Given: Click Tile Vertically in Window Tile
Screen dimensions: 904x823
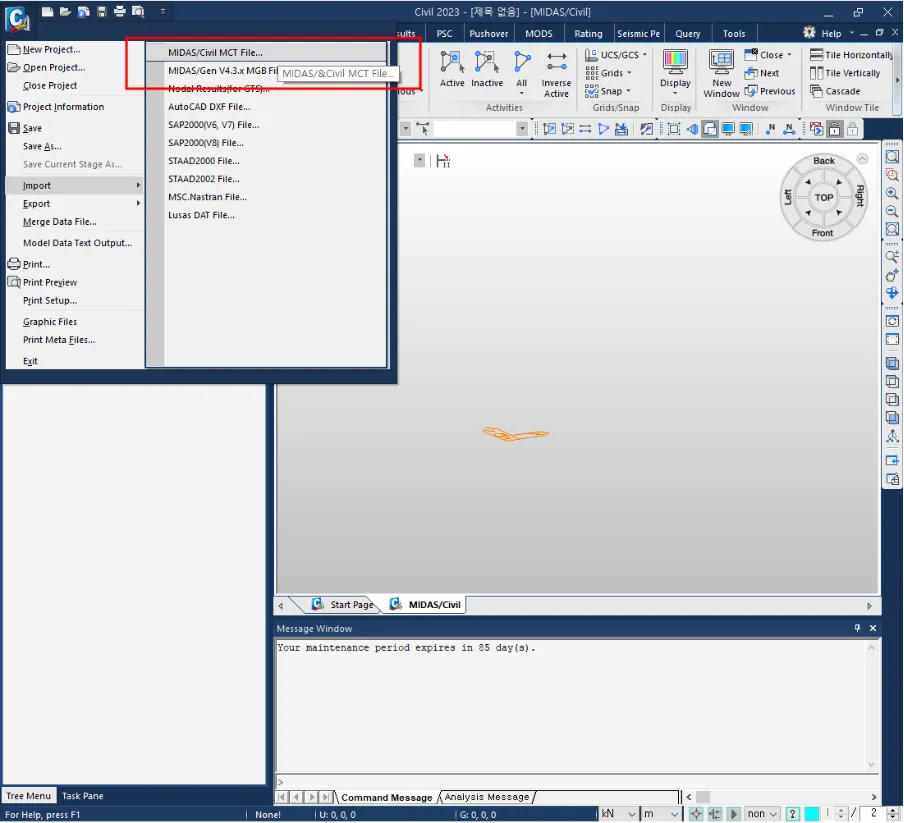Looking at the screenshot, I should [845, 73].
